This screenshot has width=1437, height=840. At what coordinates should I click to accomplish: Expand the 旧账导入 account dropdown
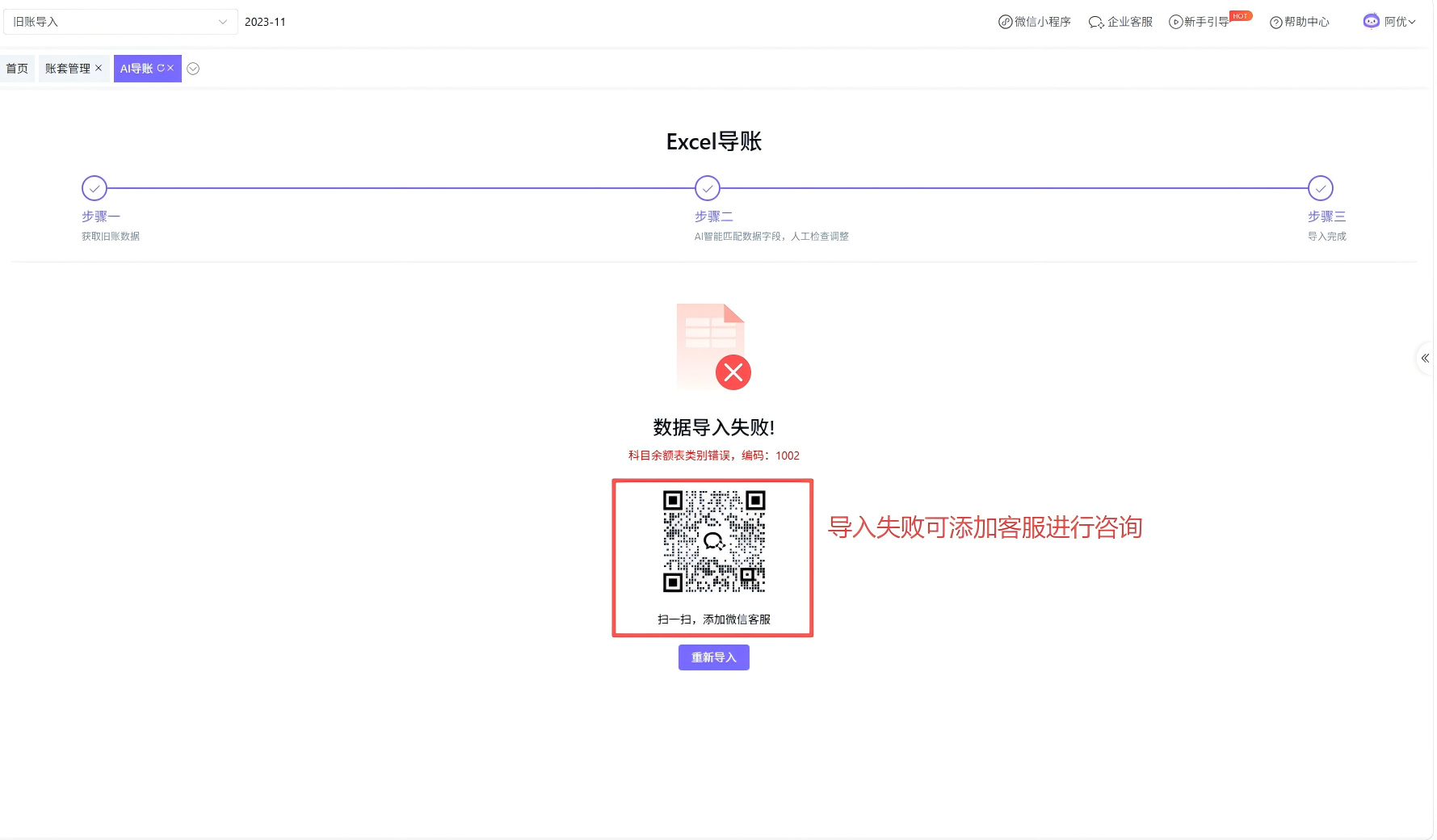click(222, 22)
